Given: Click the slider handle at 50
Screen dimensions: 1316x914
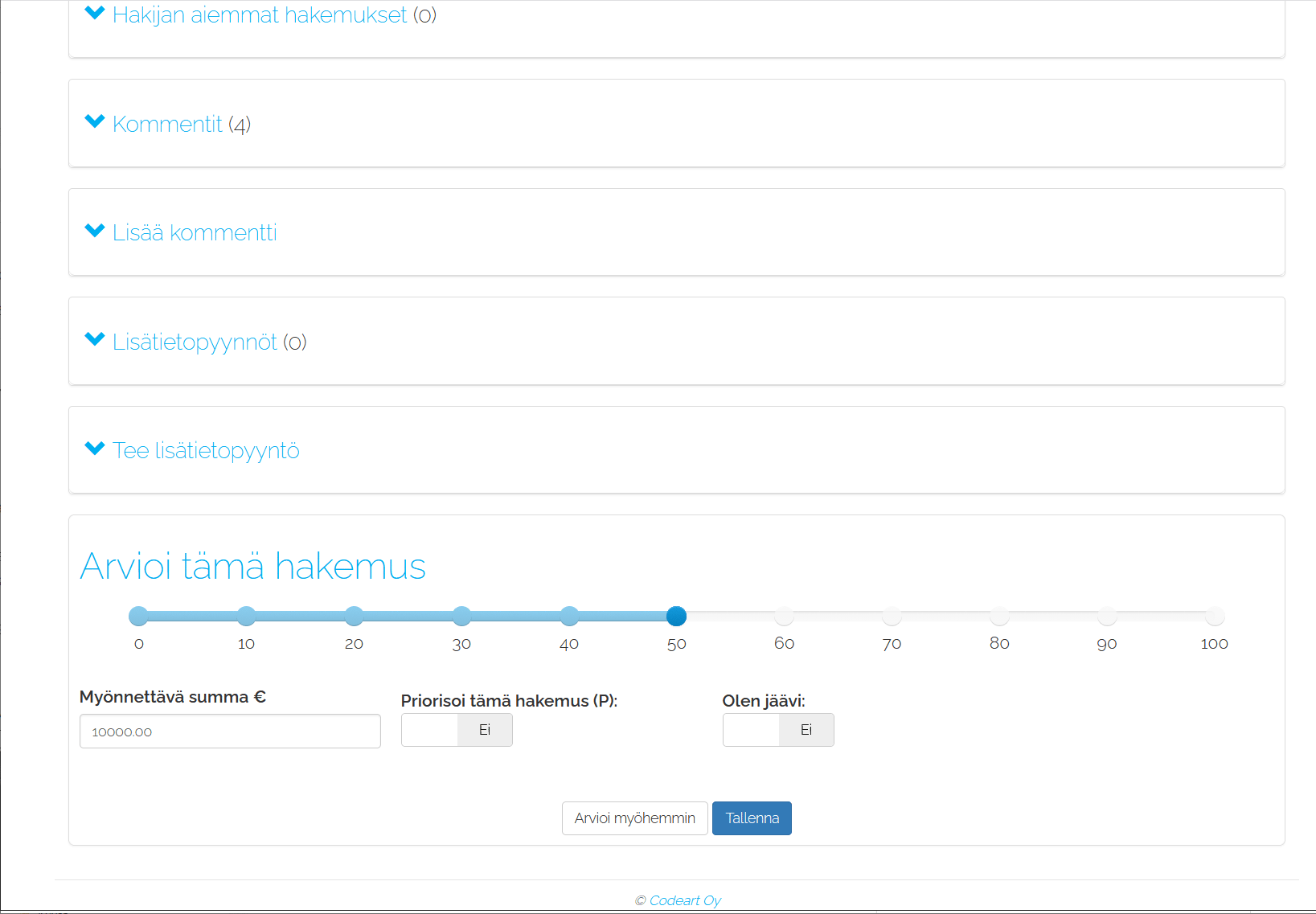Looking at the screenshot, I should pyautogui.click(x=676, y=617).
